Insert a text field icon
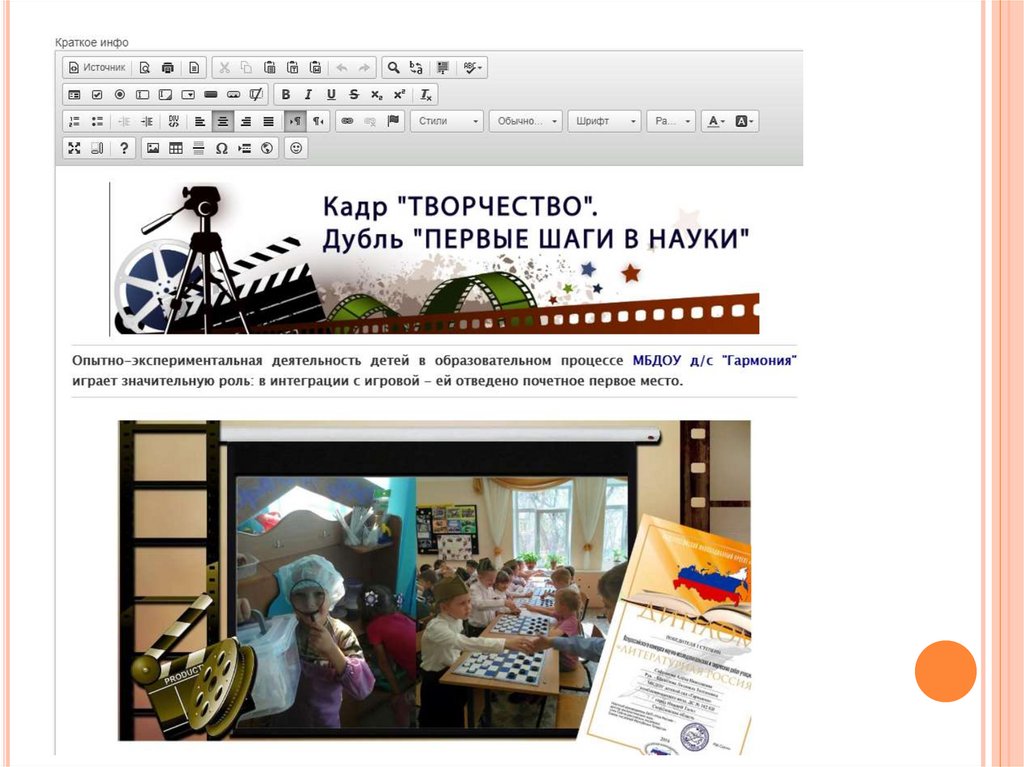The image size is (1024, 767). pos(142,95)
